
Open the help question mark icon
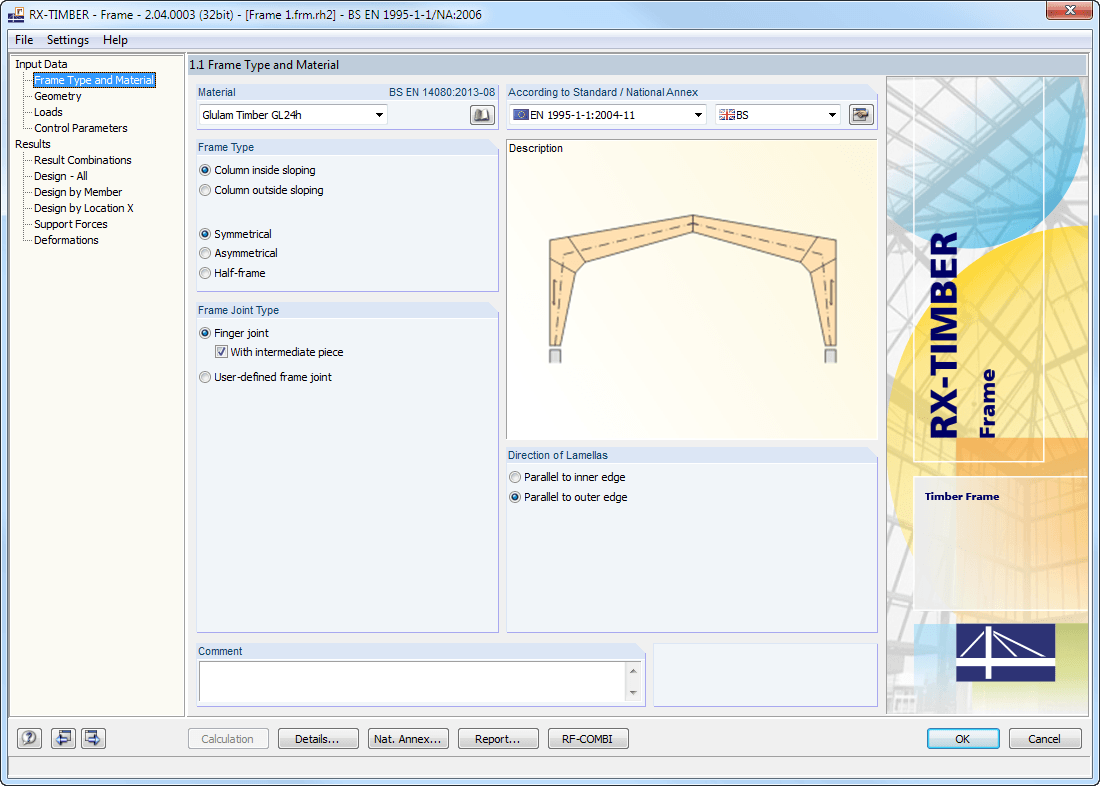(x=28, y=738)
